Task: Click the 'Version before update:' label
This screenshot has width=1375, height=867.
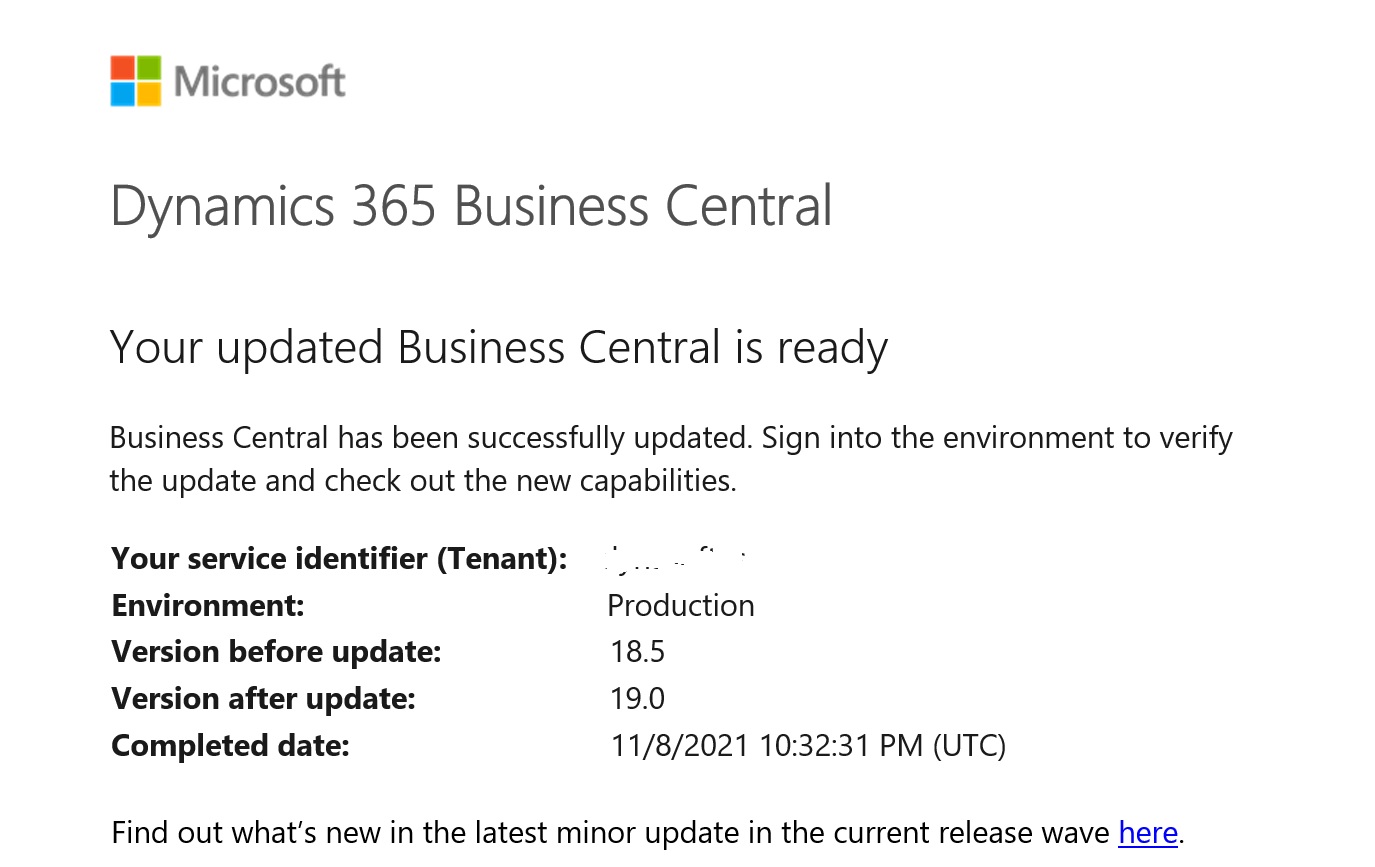Action: 276,652
